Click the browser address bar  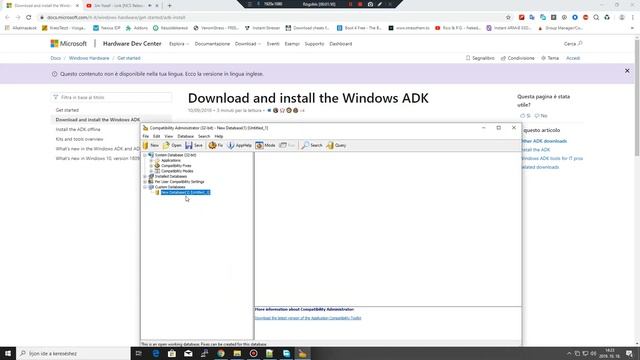269,18
